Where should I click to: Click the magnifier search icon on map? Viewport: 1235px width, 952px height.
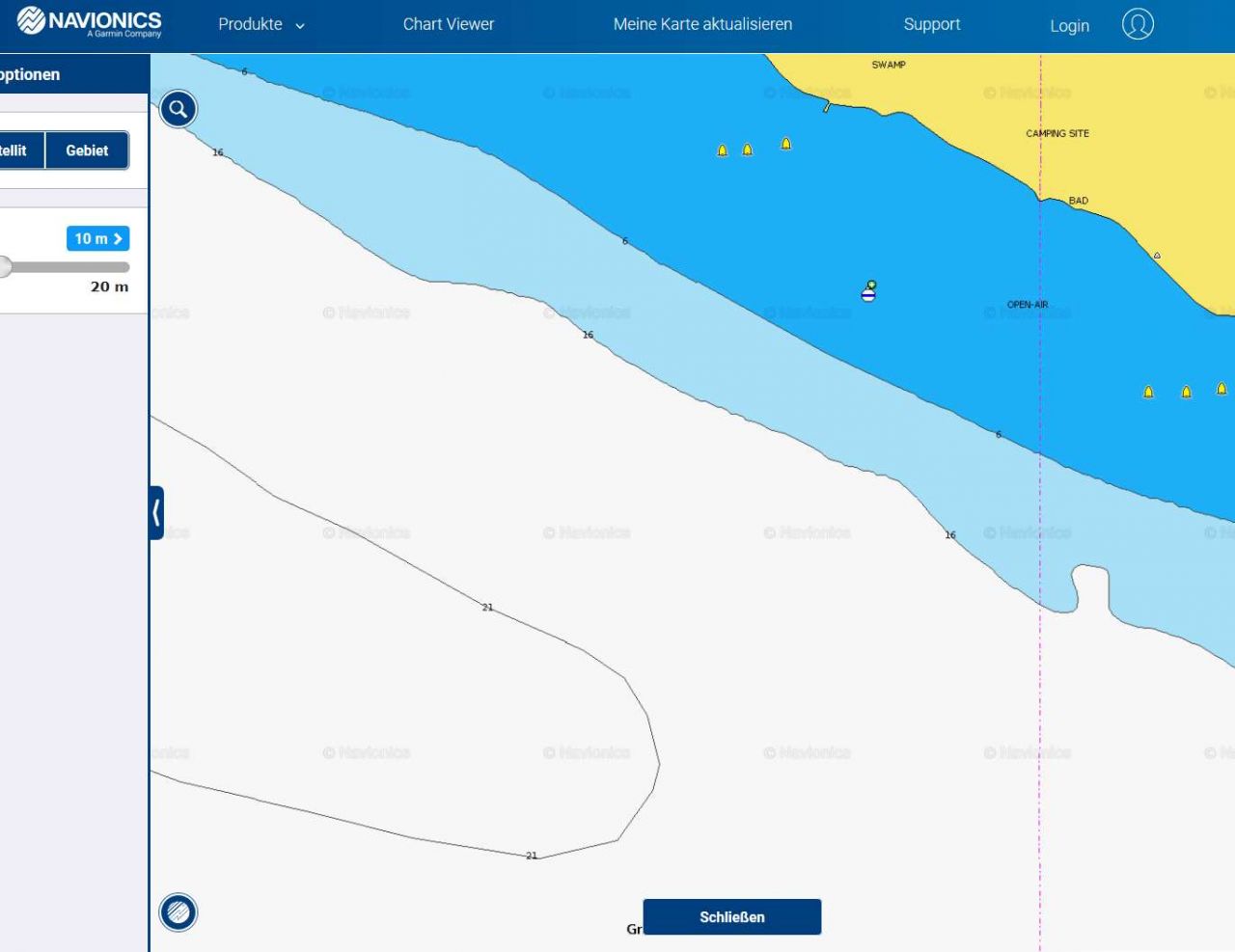[178, 109]
